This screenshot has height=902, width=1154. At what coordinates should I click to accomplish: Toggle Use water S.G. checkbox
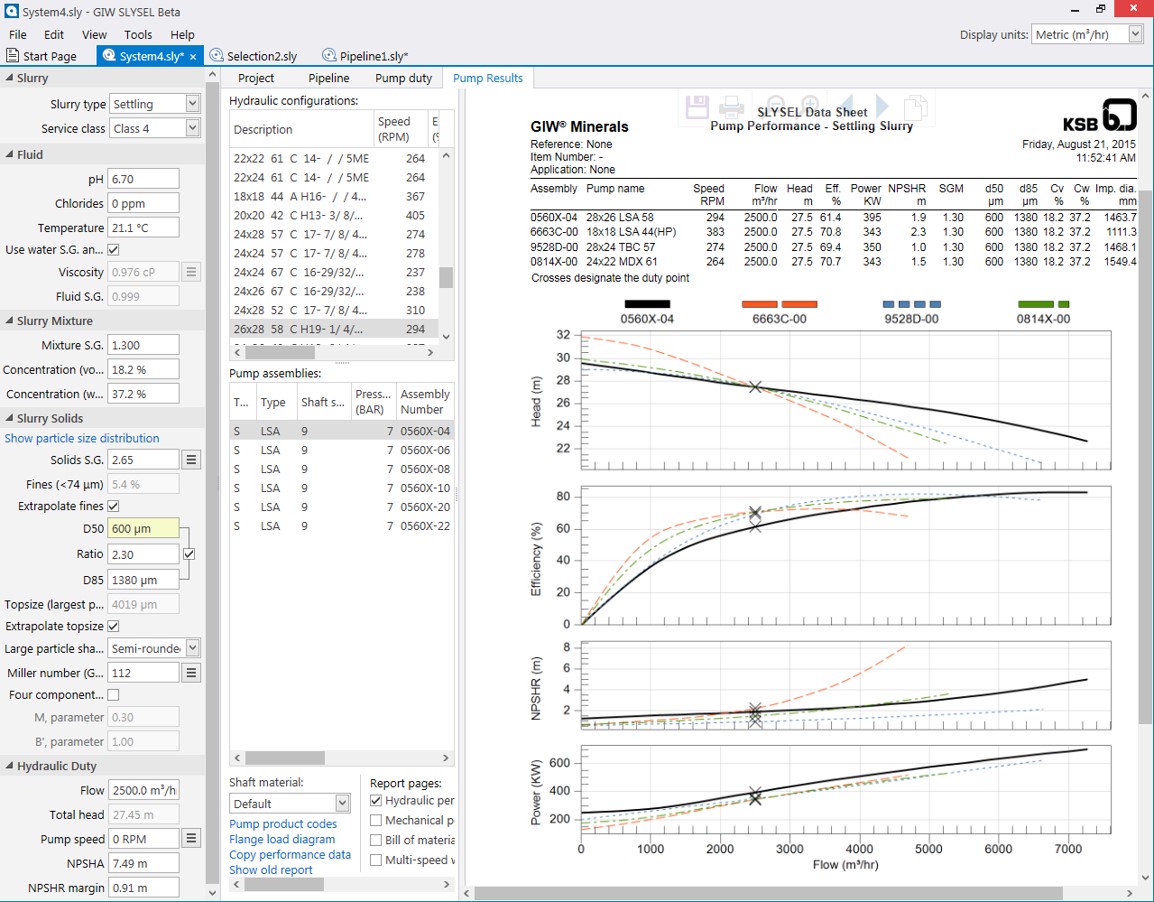113,249
